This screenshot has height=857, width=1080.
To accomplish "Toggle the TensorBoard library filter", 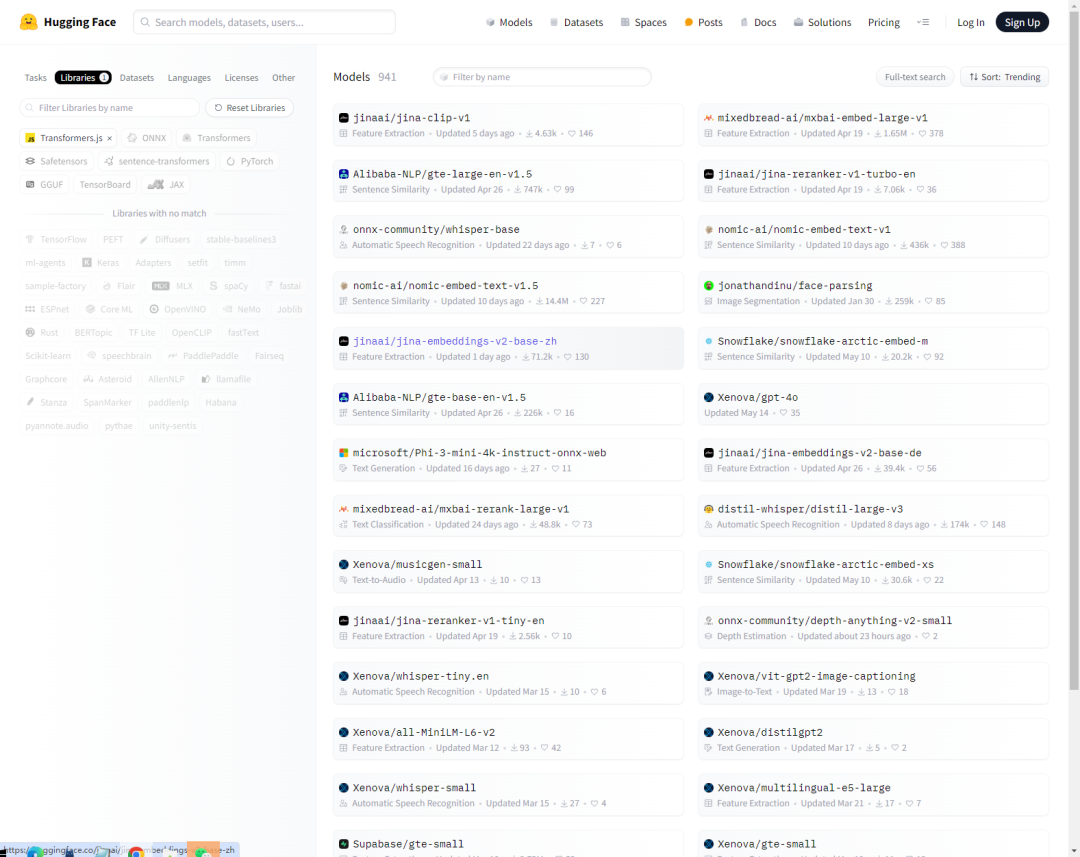I will 105,185.
